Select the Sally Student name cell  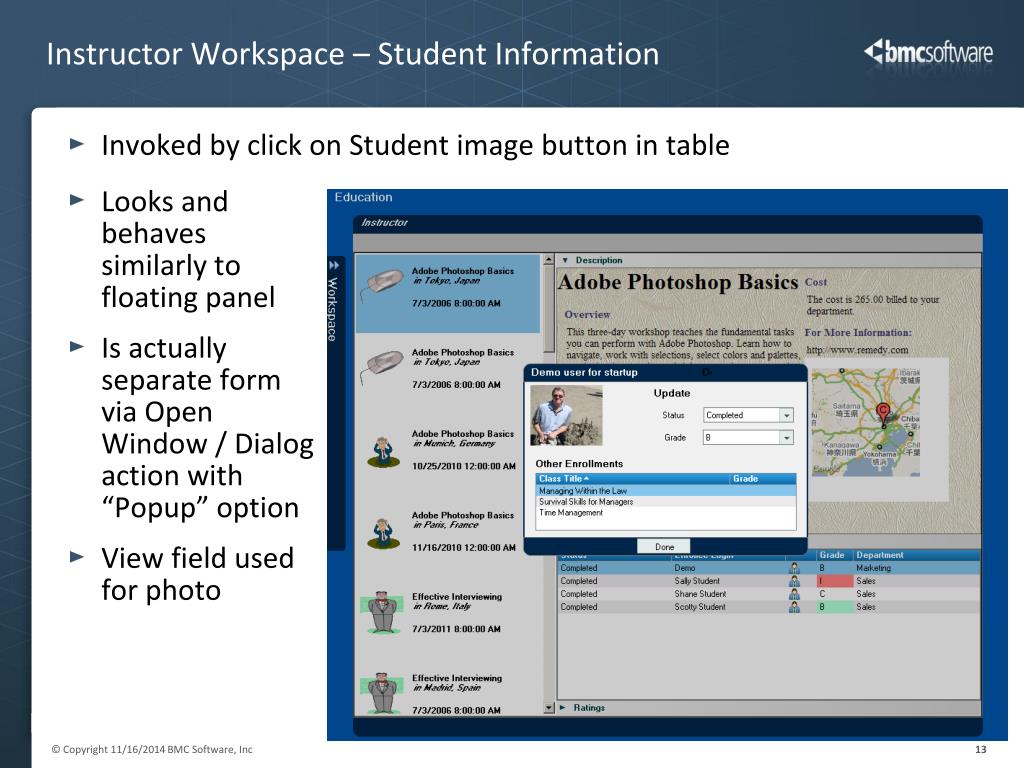(x=697, y=581)
